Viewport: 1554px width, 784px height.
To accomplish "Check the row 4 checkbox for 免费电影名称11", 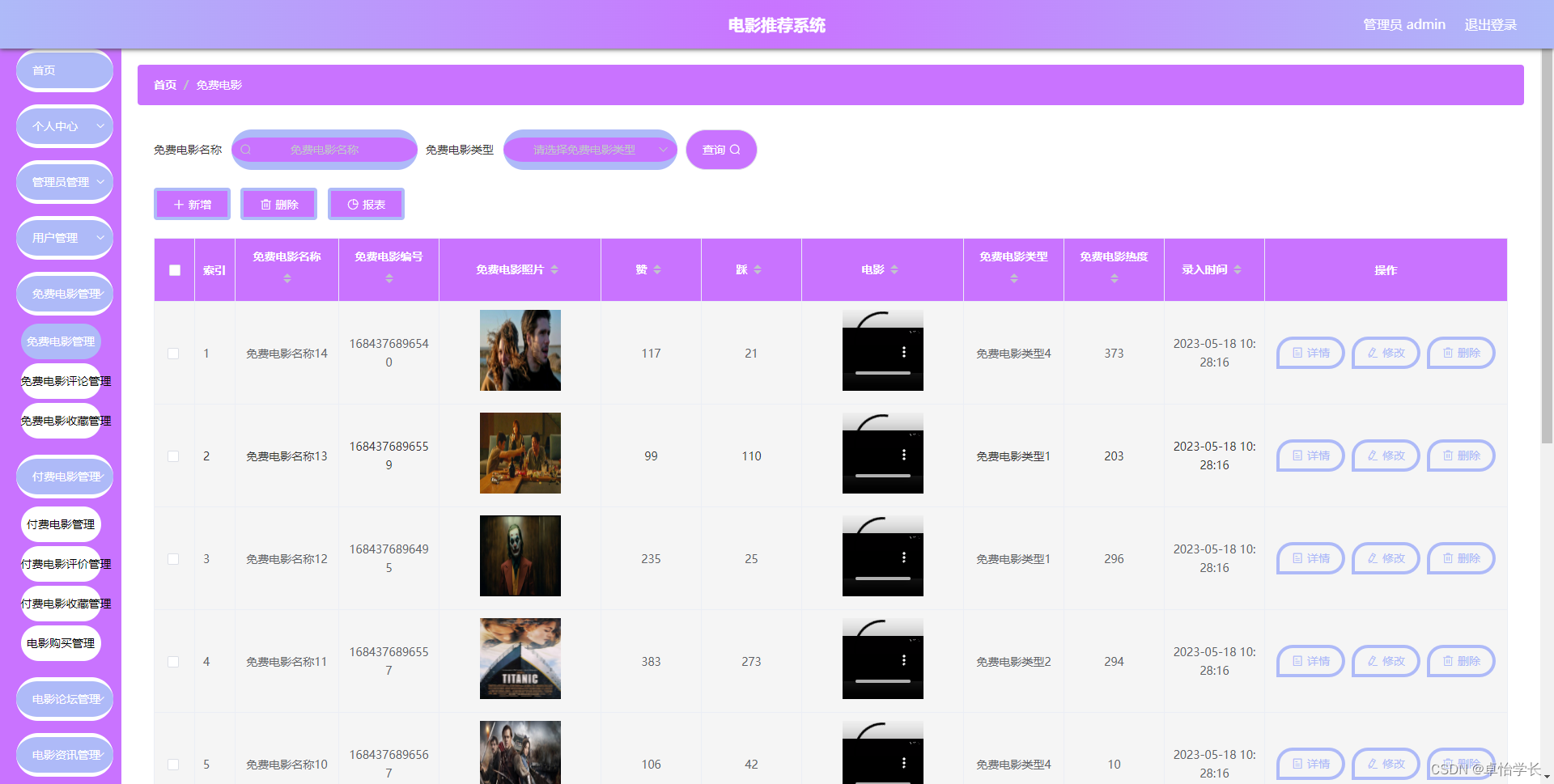I will [x=173, y=662].
